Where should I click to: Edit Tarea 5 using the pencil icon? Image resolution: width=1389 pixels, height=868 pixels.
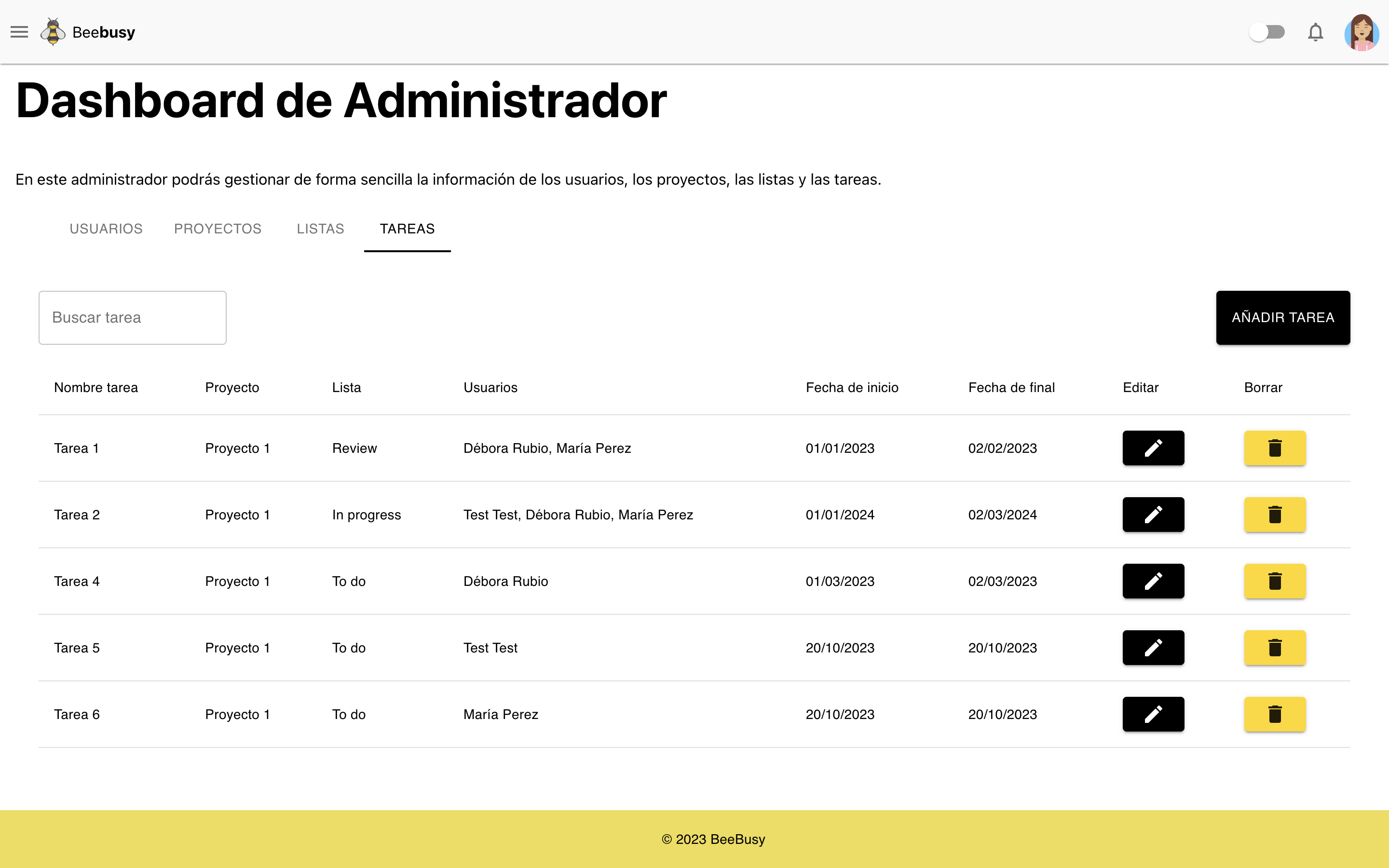[1153, 648]
